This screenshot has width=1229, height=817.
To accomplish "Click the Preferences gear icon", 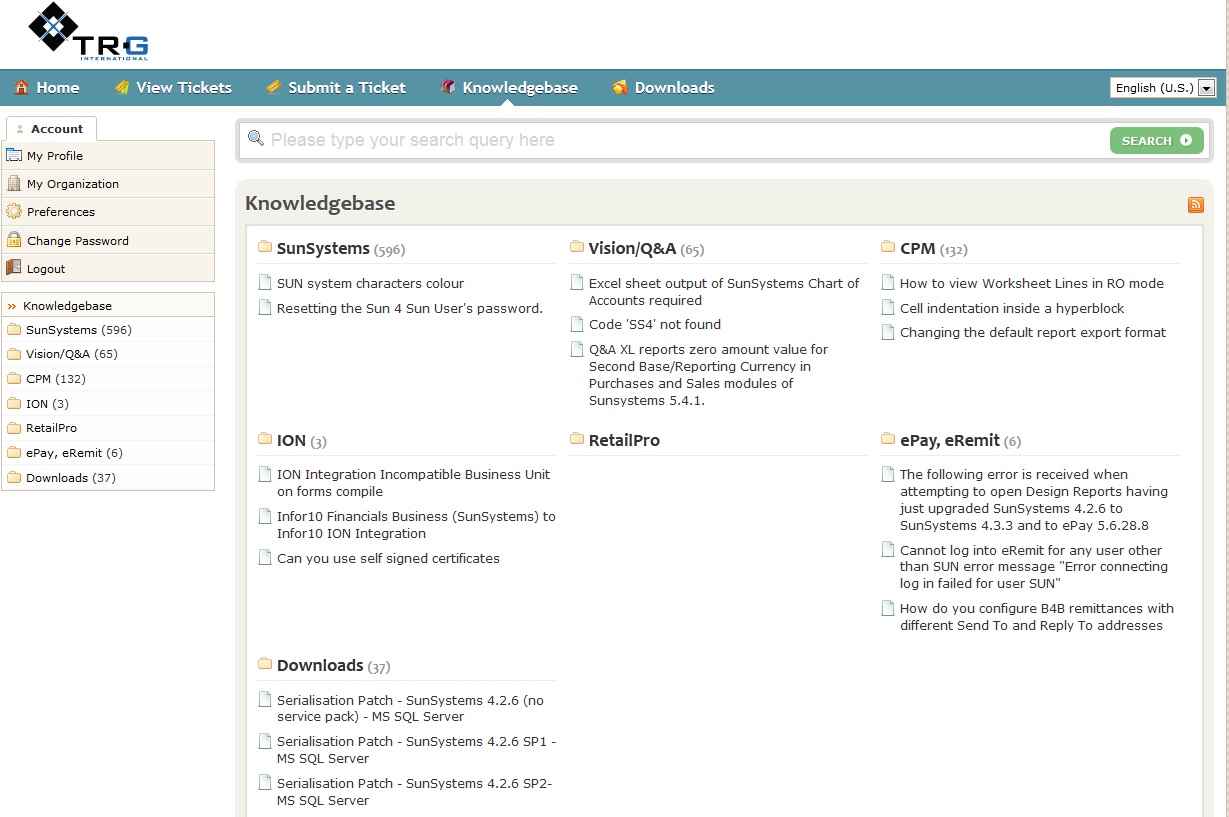I will pyautogui.click(x=14, y=211).
